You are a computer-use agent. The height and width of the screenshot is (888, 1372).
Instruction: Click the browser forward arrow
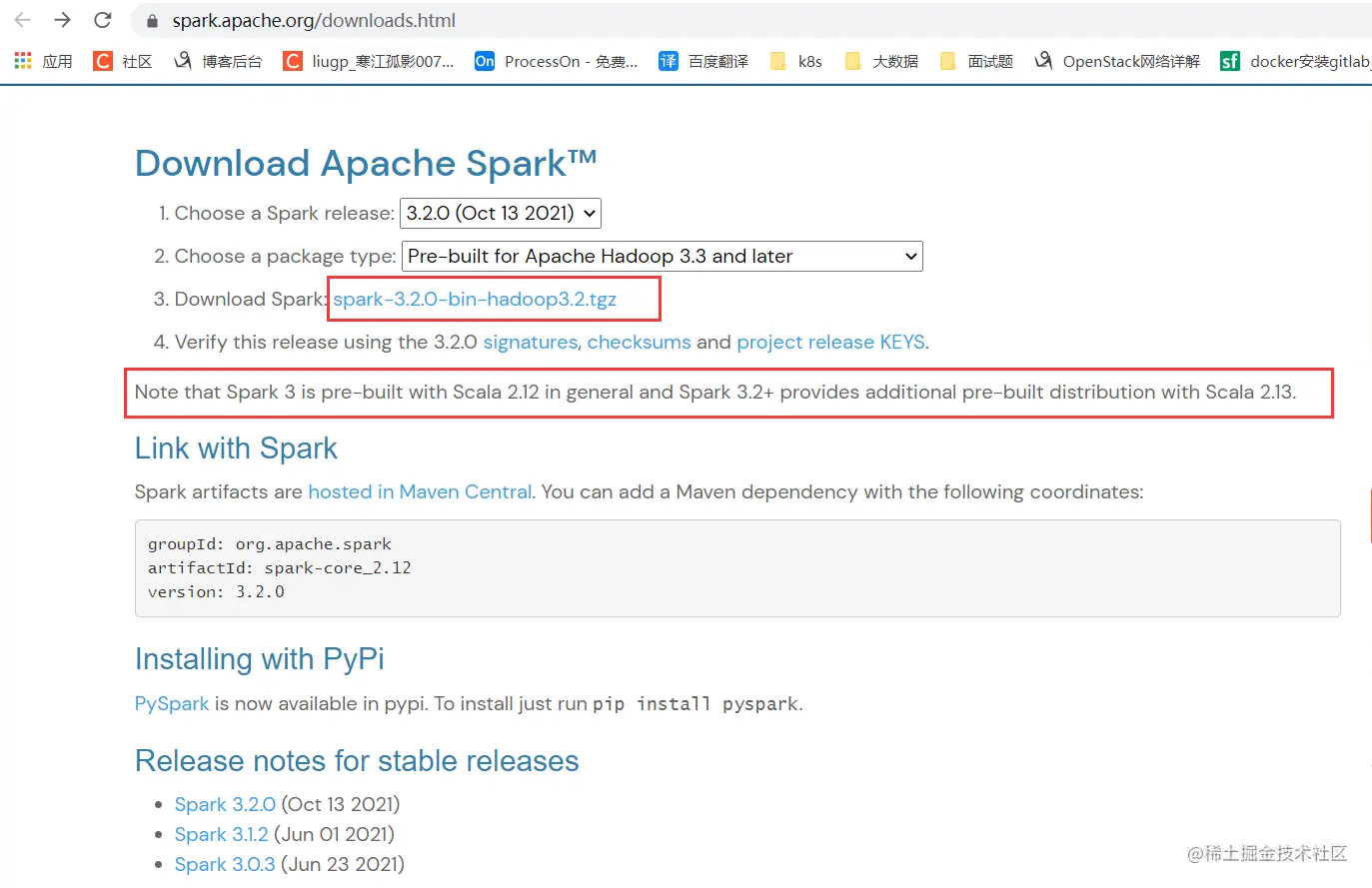click(x=62, y=20)
